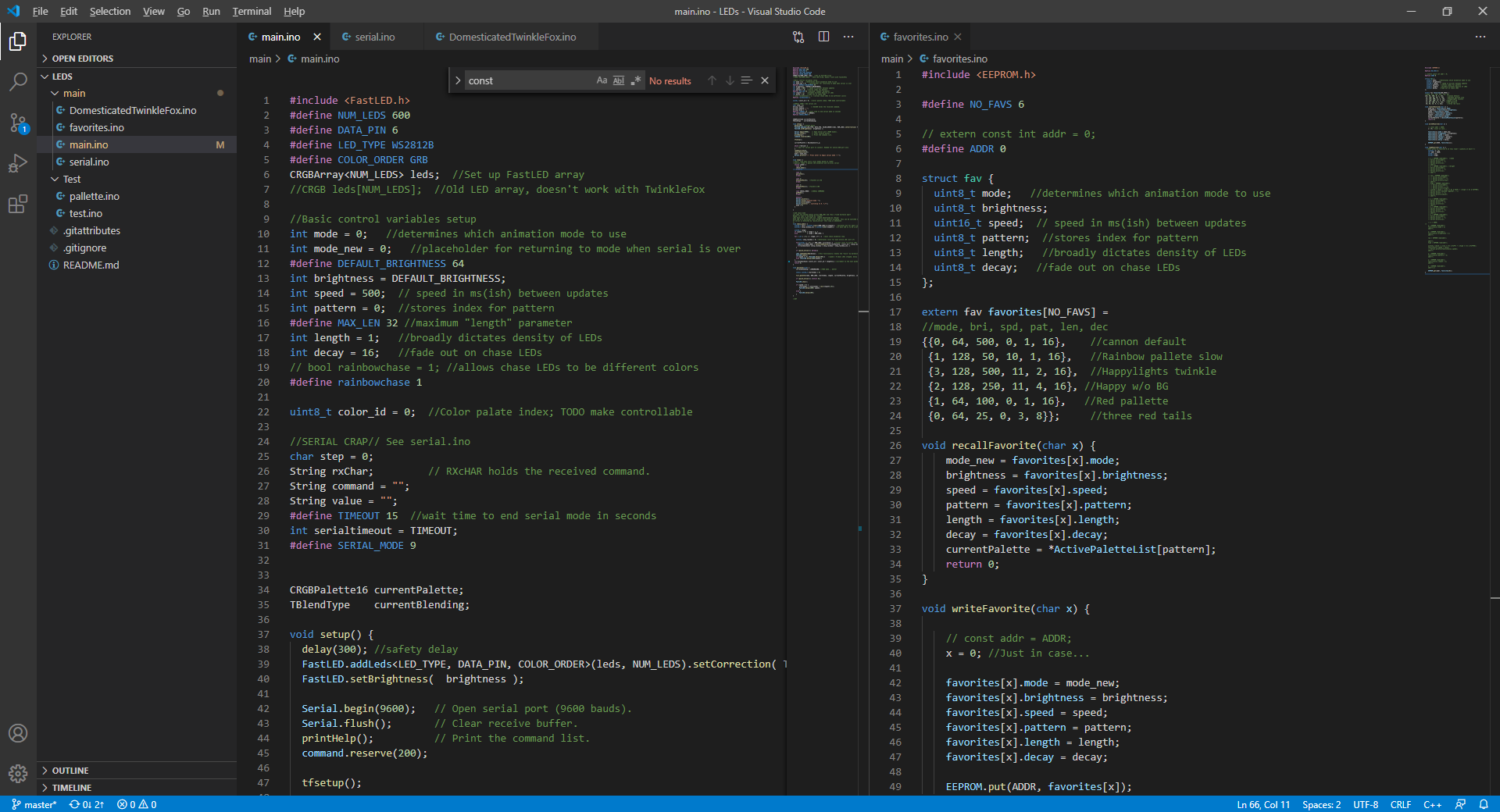Image resolution: width=1500 pixels, height=812 pixels.
Task: Open the Run and Debug view
Action: point(18,163)
